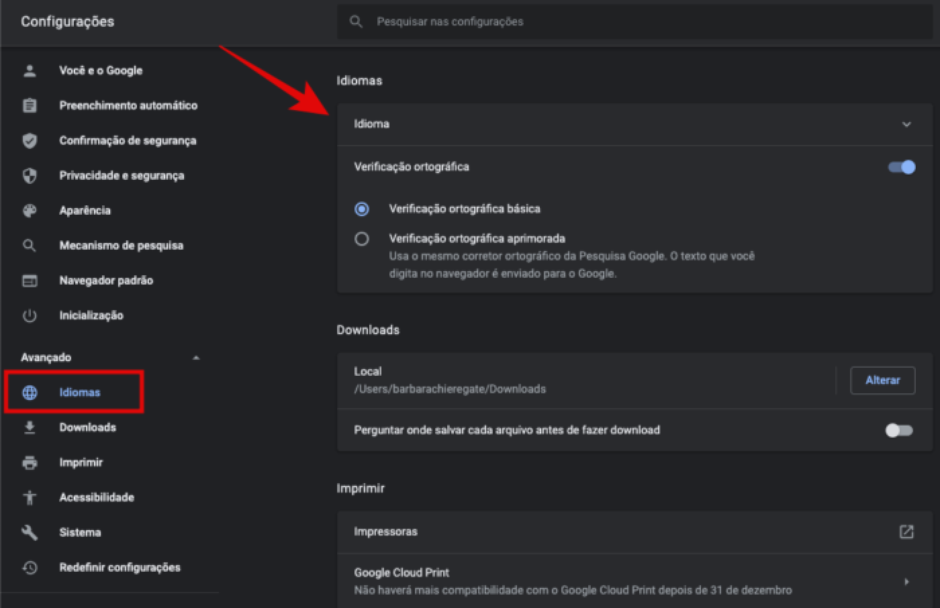Click the person icon beside Você e o Google
The width and height of the screenshot is (940, 608).
(x=30, y=71)
